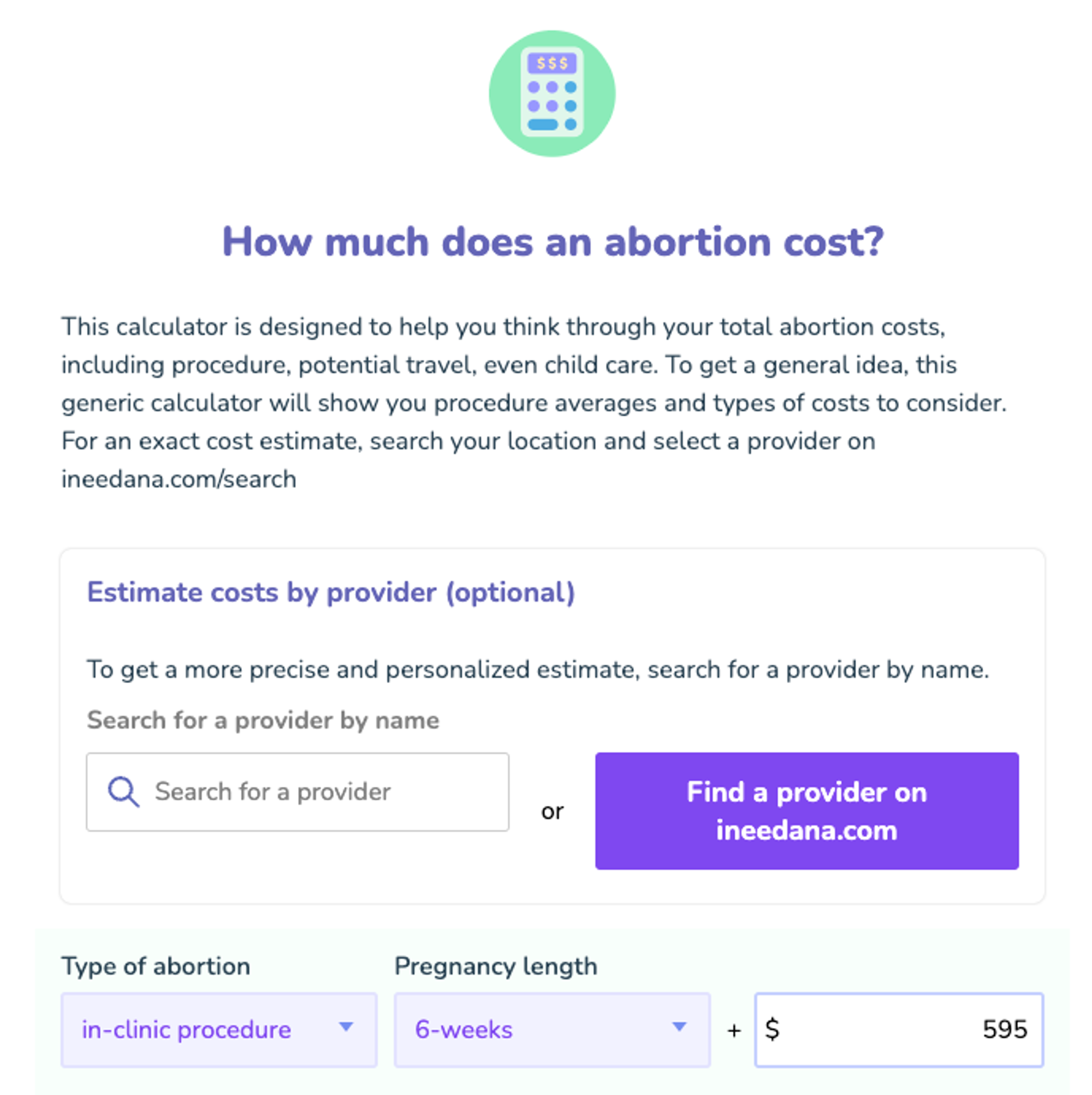Image resolution: width=1092 pixels, height=1095 pixels.
Task: Click the plus sign beside the cost field
Action: pyautogui.click(x=734, y=1030)
